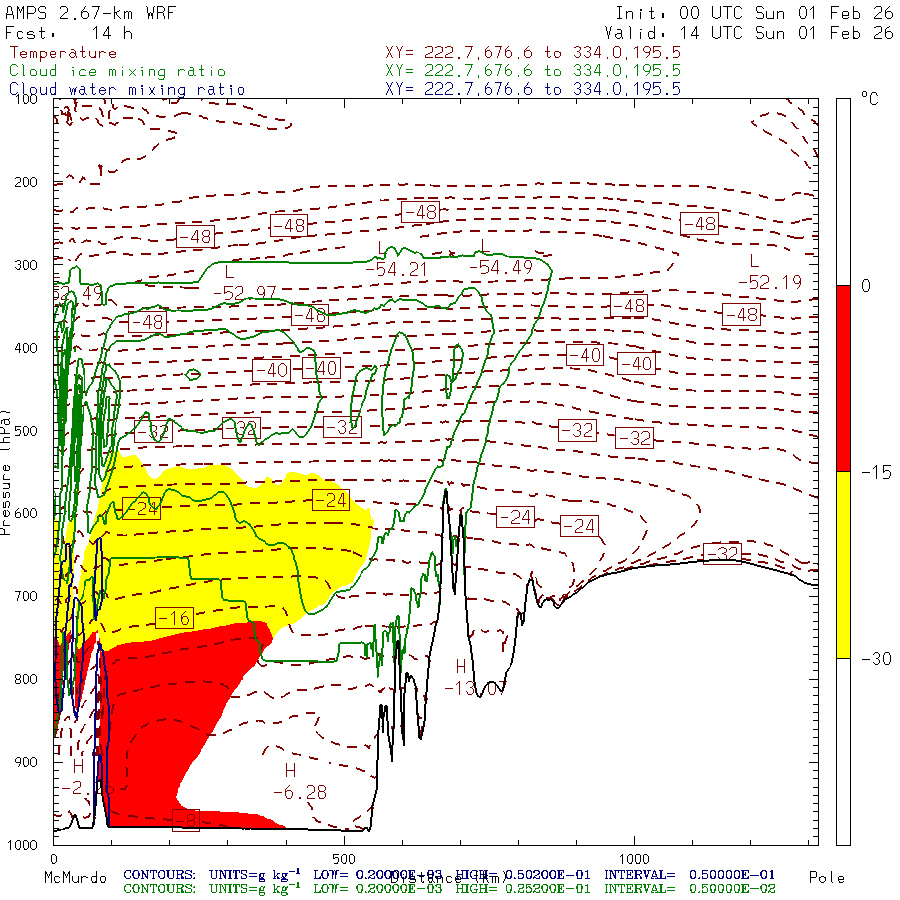Click the 'AMPS 2.67-km WRF' title
Image resolution: width=900 pixels, height=900 pixels.
(90, 13)
